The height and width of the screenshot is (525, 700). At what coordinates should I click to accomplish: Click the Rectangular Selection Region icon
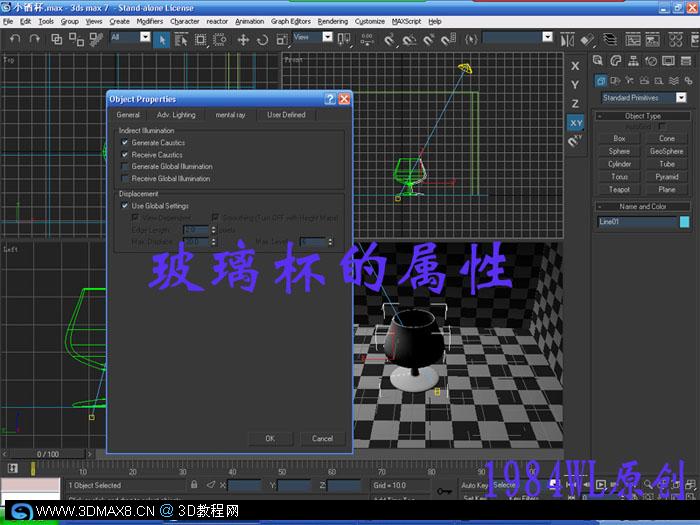point(200,40)
